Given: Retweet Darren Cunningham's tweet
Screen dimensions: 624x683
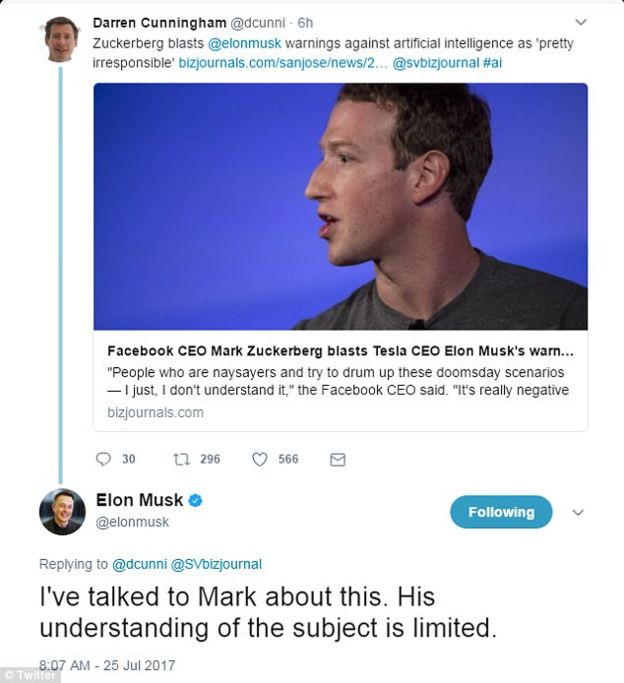Looking at the screenshot, I should click(181, 459).
